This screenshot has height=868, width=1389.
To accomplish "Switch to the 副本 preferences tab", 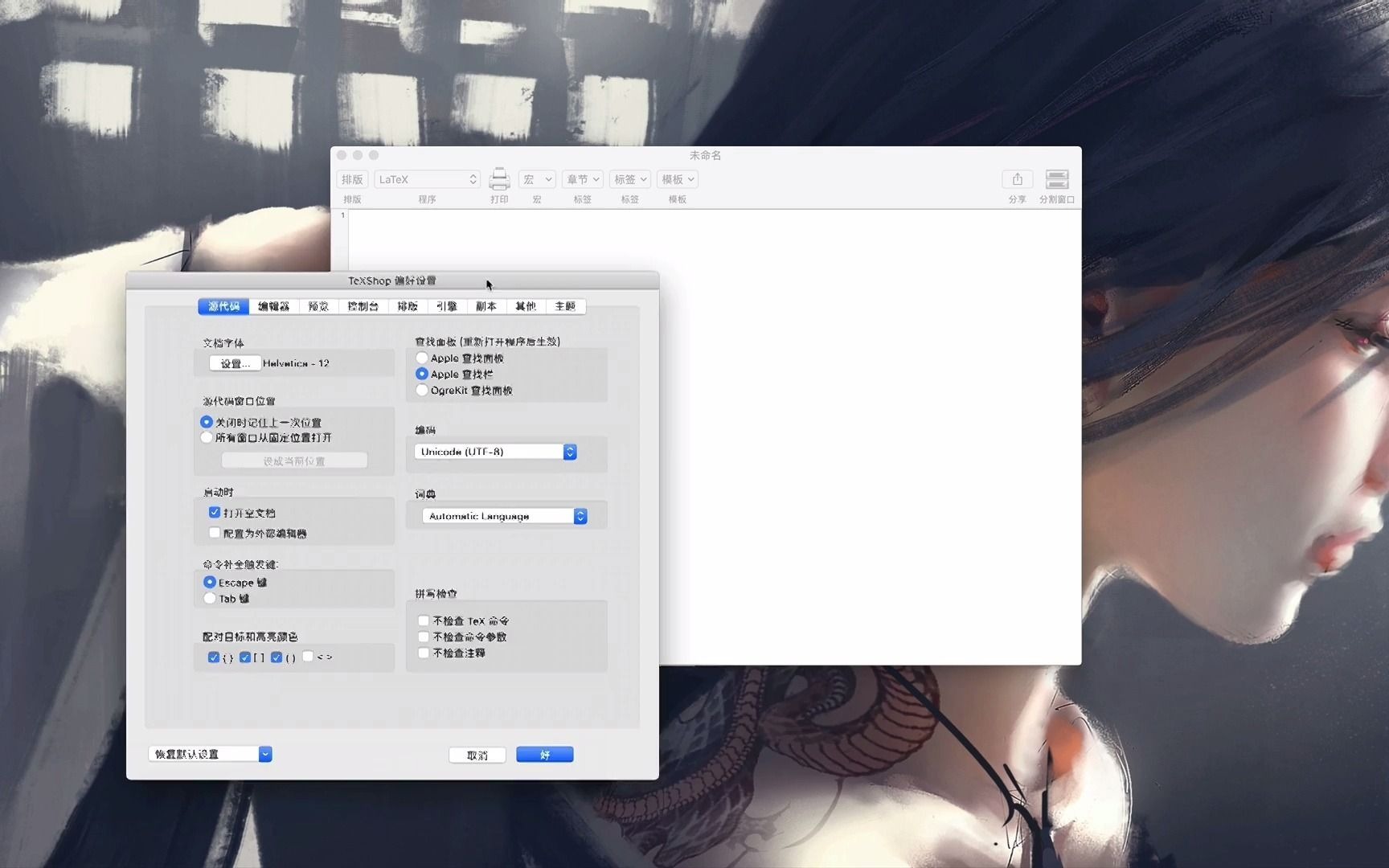I will (x=486, y=306).
